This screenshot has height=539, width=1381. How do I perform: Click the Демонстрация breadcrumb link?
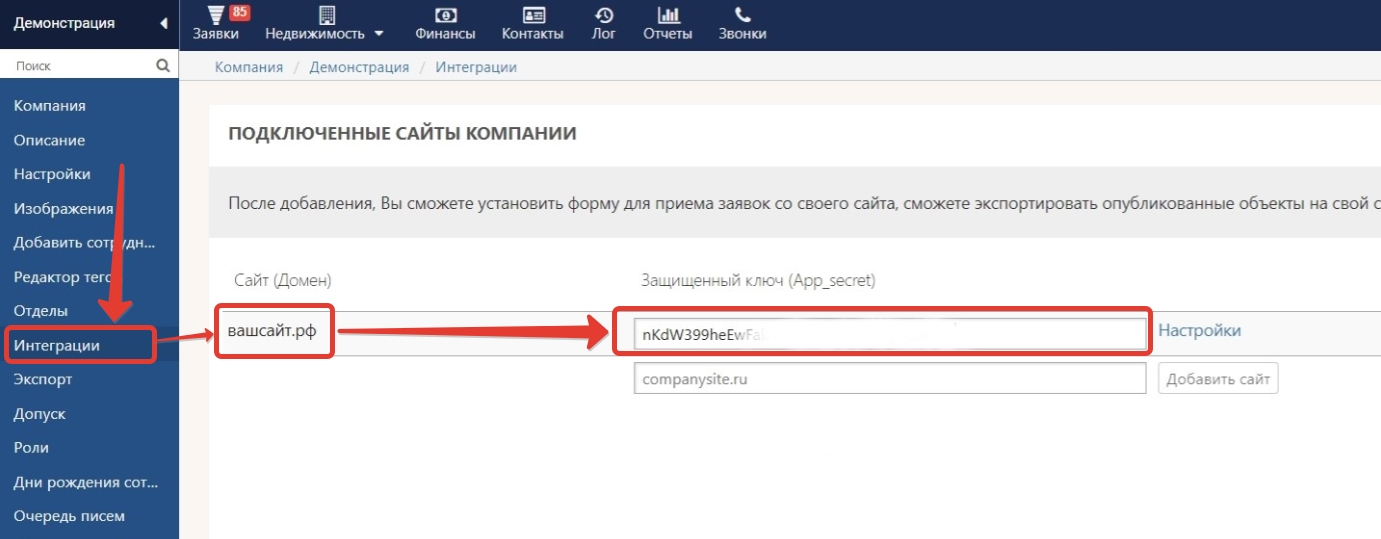click(359, 67)
